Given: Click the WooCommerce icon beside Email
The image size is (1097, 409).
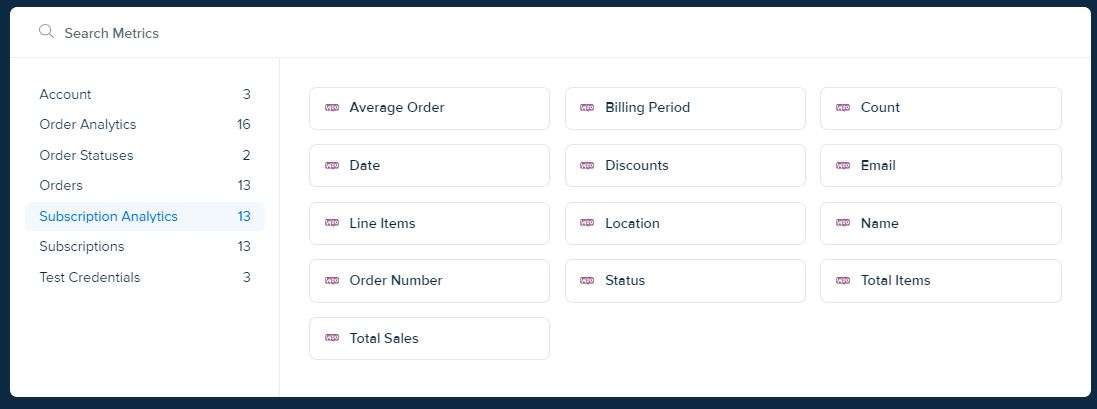Looking at the screenshot, I should coord(843,166).
